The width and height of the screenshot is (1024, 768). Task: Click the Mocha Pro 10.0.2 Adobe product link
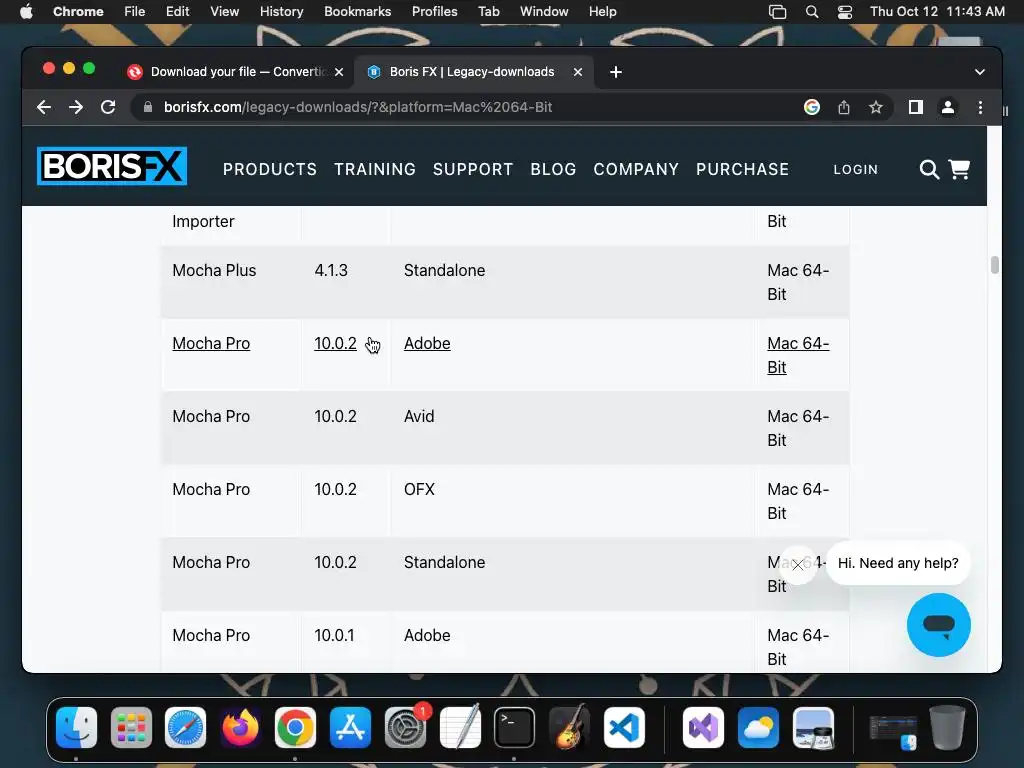click(211, 344)
